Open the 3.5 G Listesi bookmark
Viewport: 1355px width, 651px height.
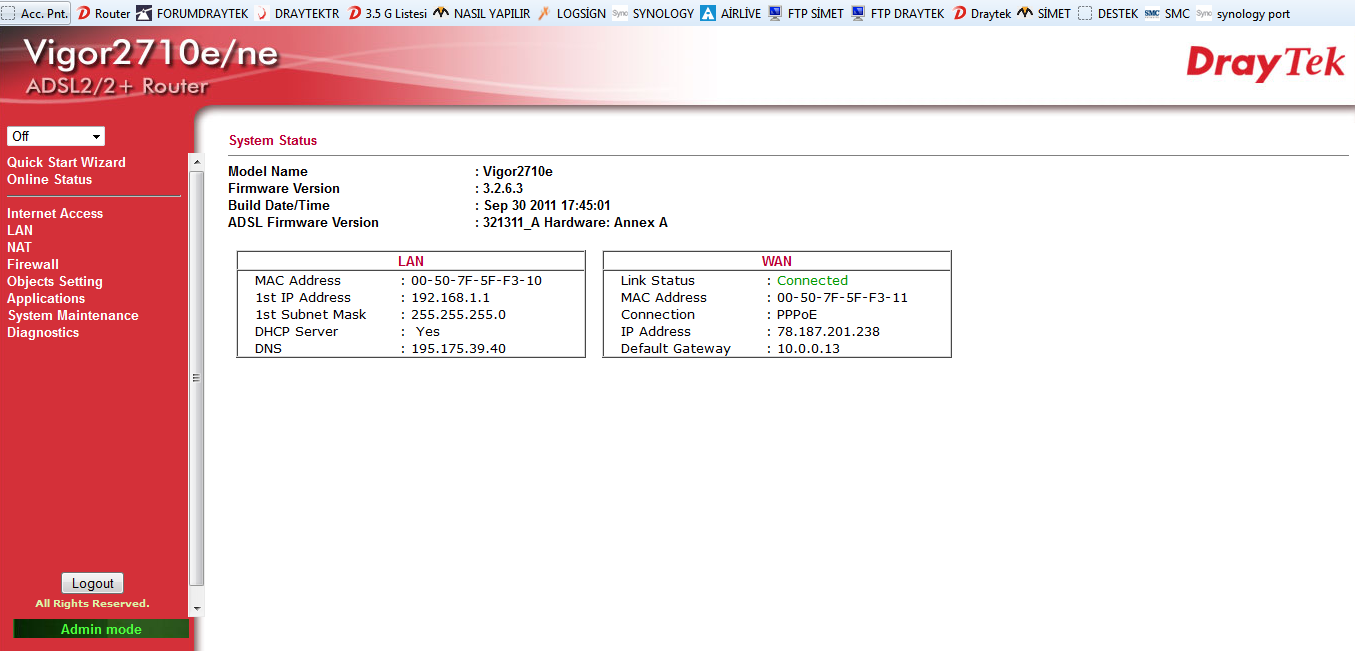pos(387,14)
